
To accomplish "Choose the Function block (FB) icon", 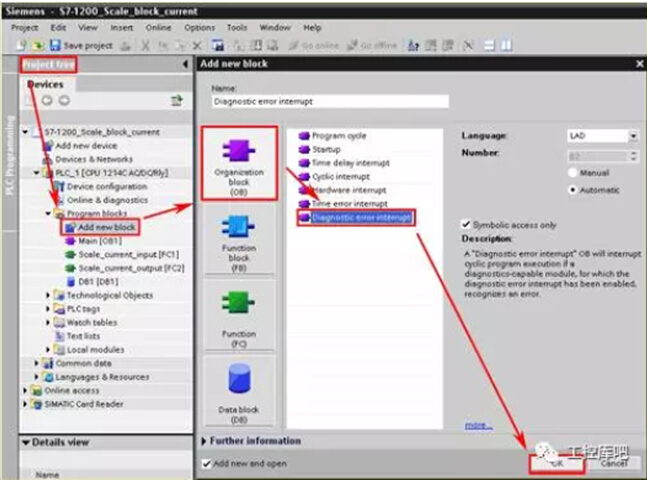I will 237,235.
